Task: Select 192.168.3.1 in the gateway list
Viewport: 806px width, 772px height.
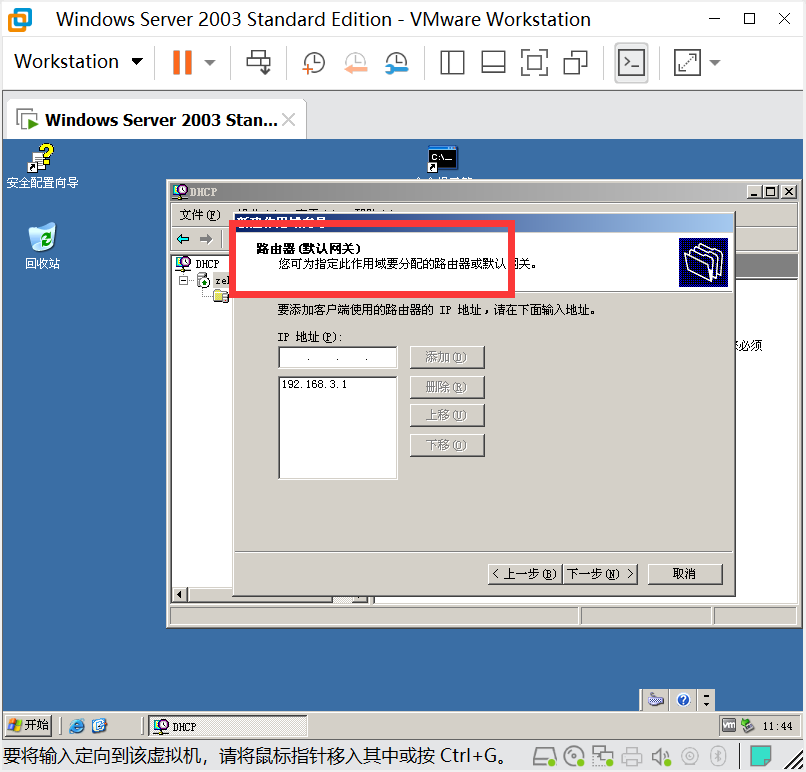Action: (x=314, y=384)
